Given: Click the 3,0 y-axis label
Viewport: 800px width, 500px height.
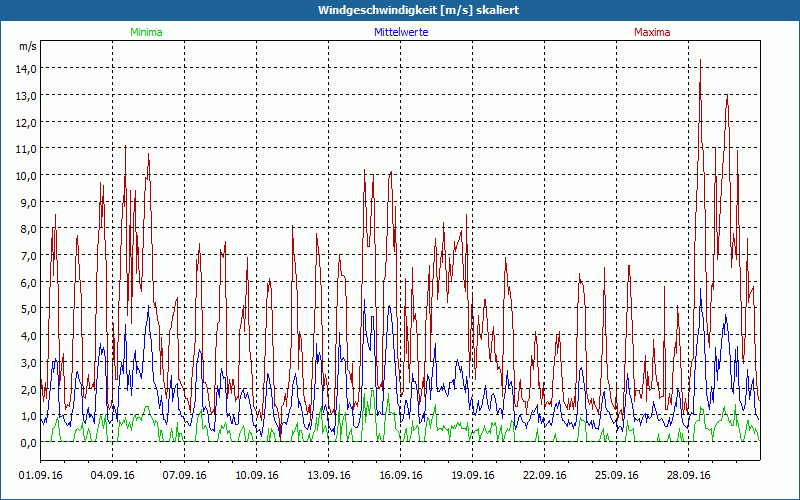Looking at the screenshot, I should (29, 363).
